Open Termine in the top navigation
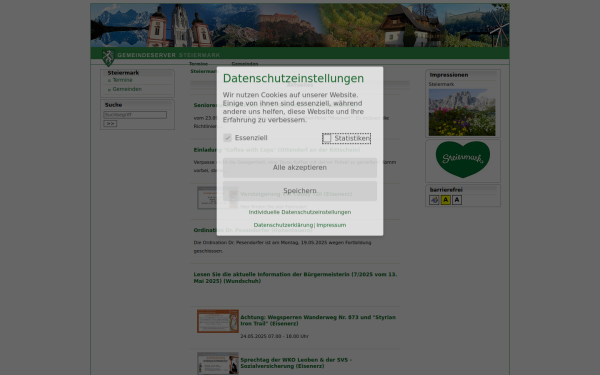The width and height of the screenshot is (600, 375). [198, 64]
